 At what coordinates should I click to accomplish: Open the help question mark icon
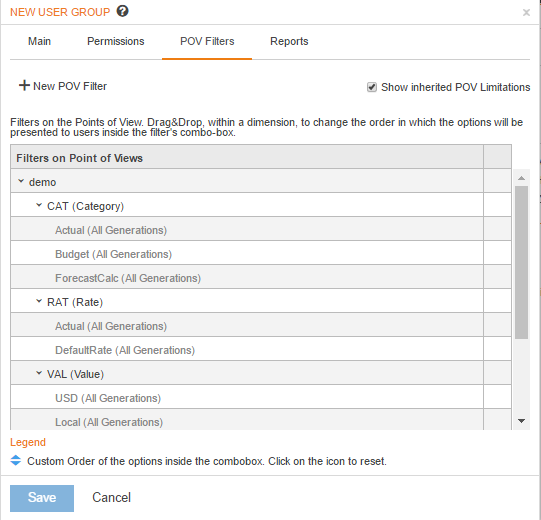click(x=122, y=11)
